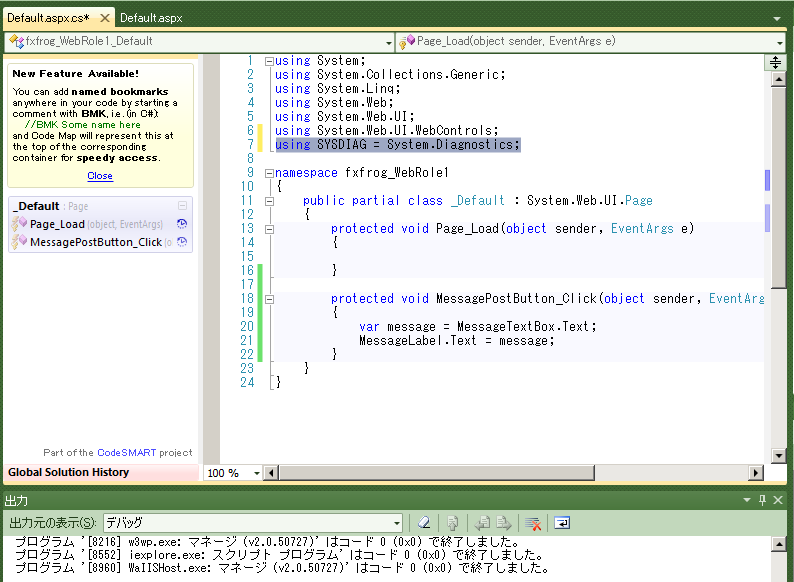Image resolution: width=794 pixels, height=582 pixels.
Task: Open the output source dropdown
Action: [x=397, y=523]
